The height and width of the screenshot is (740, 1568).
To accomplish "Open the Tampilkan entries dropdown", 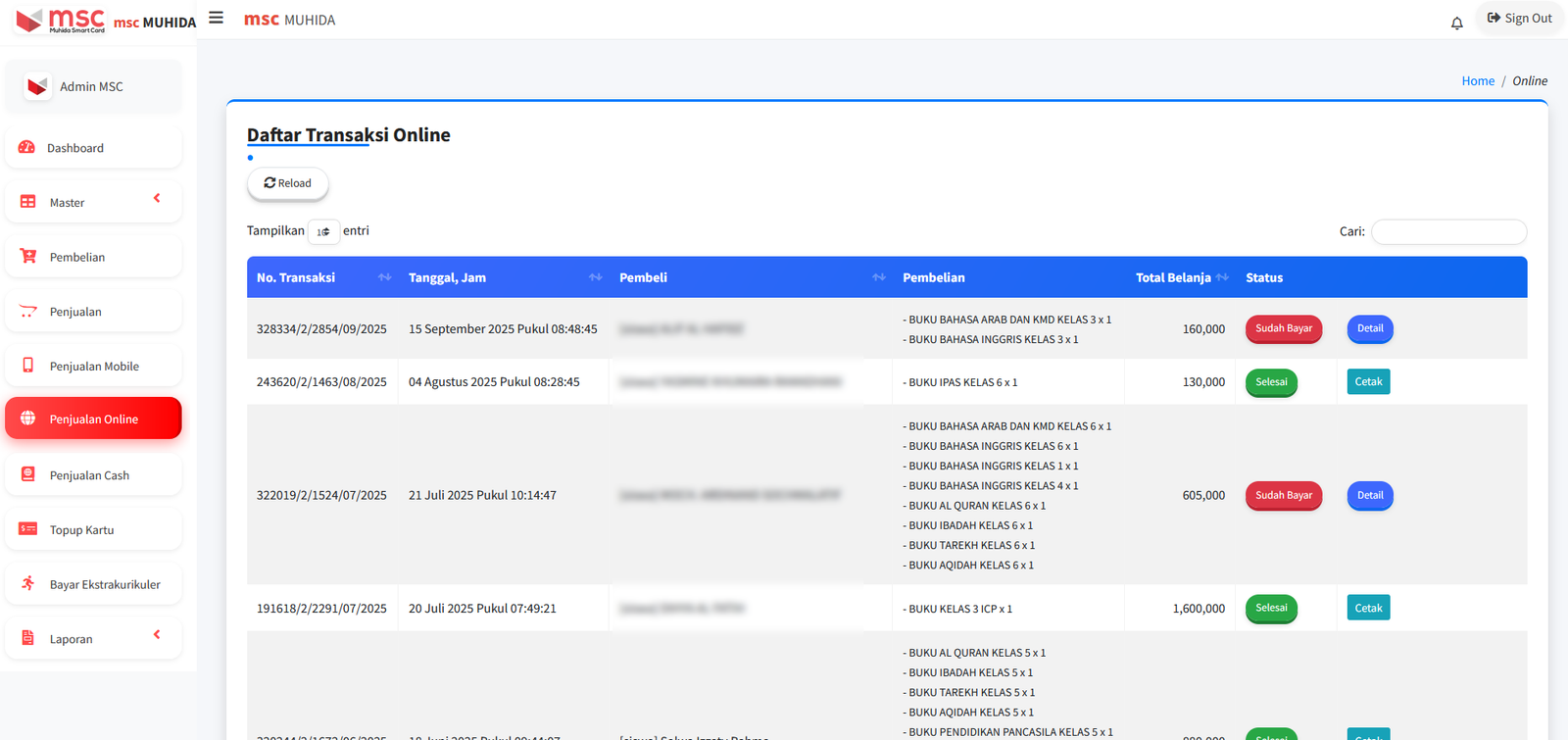I will pos(323,231).
